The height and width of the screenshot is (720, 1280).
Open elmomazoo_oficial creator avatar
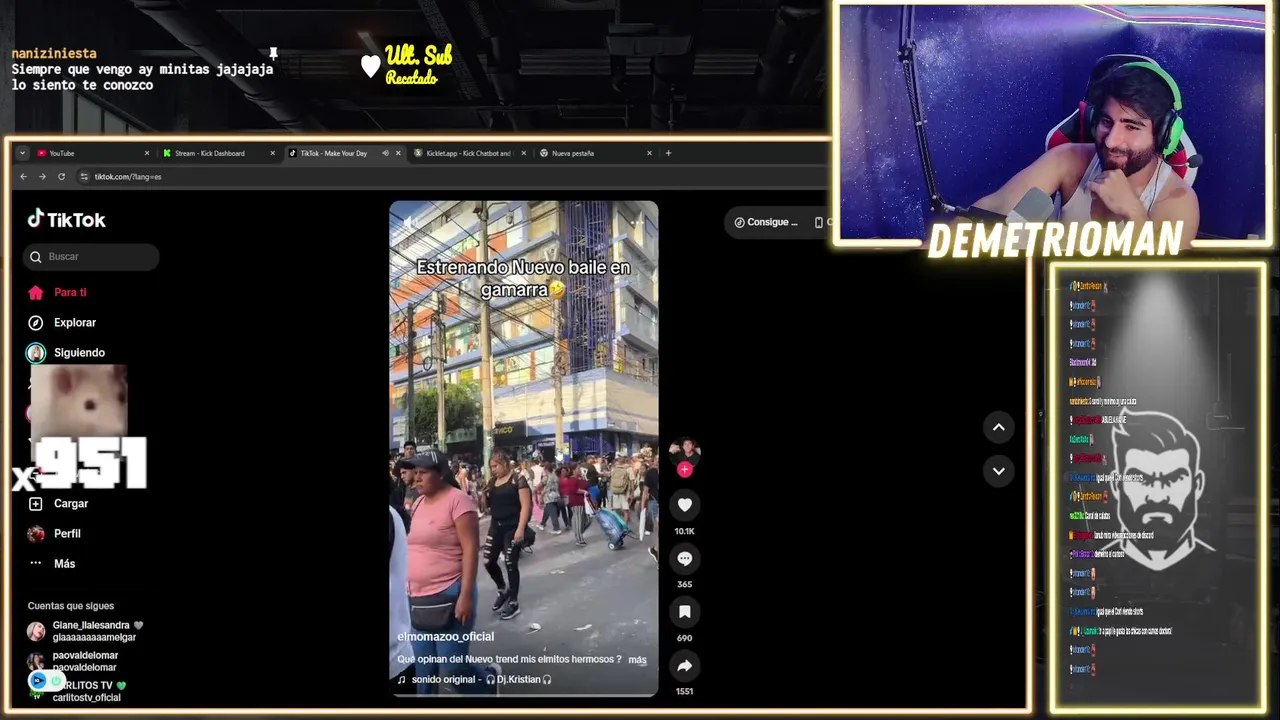(684, 450)
